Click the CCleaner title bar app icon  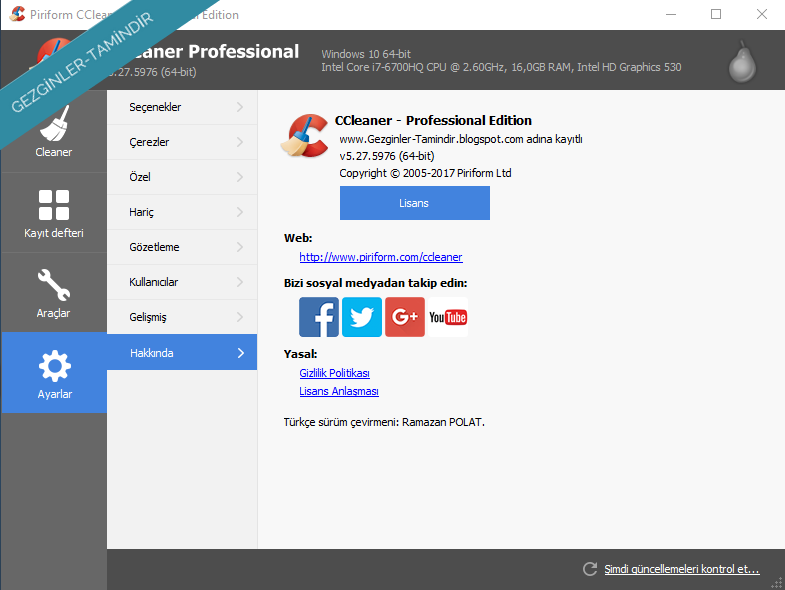click(x=17, y=14)
